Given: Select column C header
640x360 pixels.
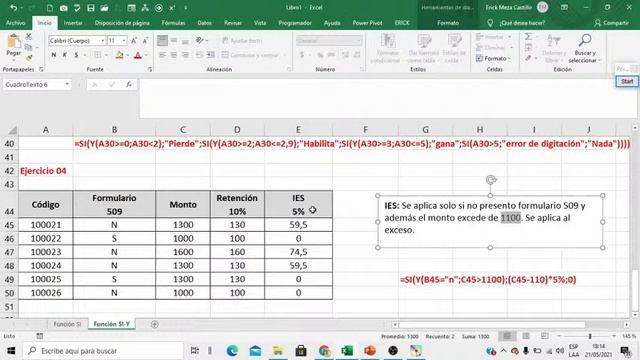Looking at the screenshot, I should point(182,129).
